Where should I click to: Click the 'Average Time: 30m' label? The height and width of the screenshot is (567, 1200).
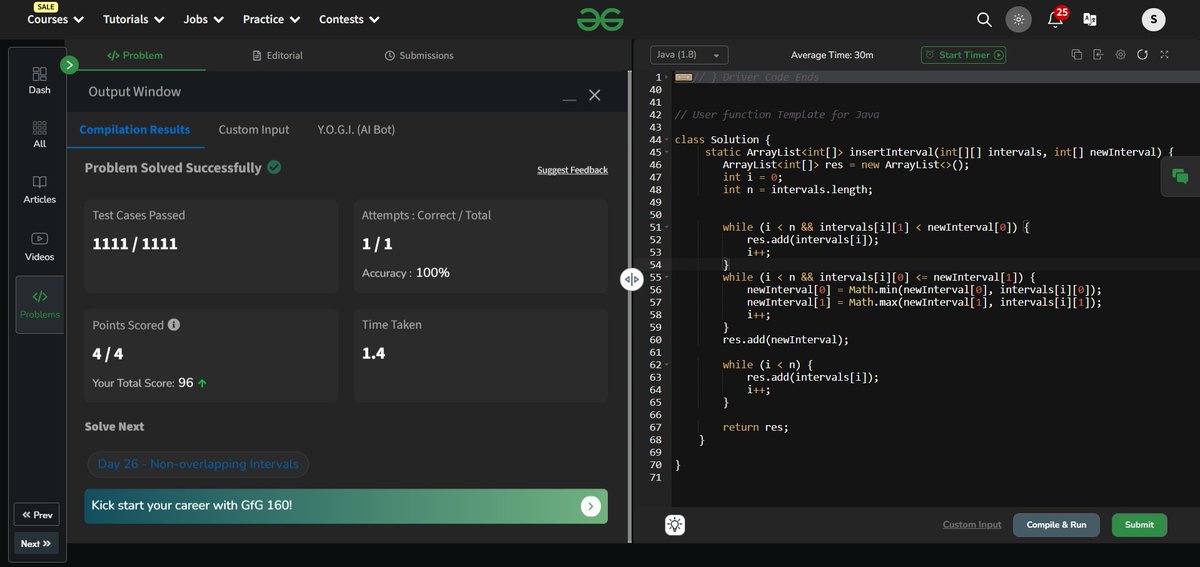pos(831,55)
